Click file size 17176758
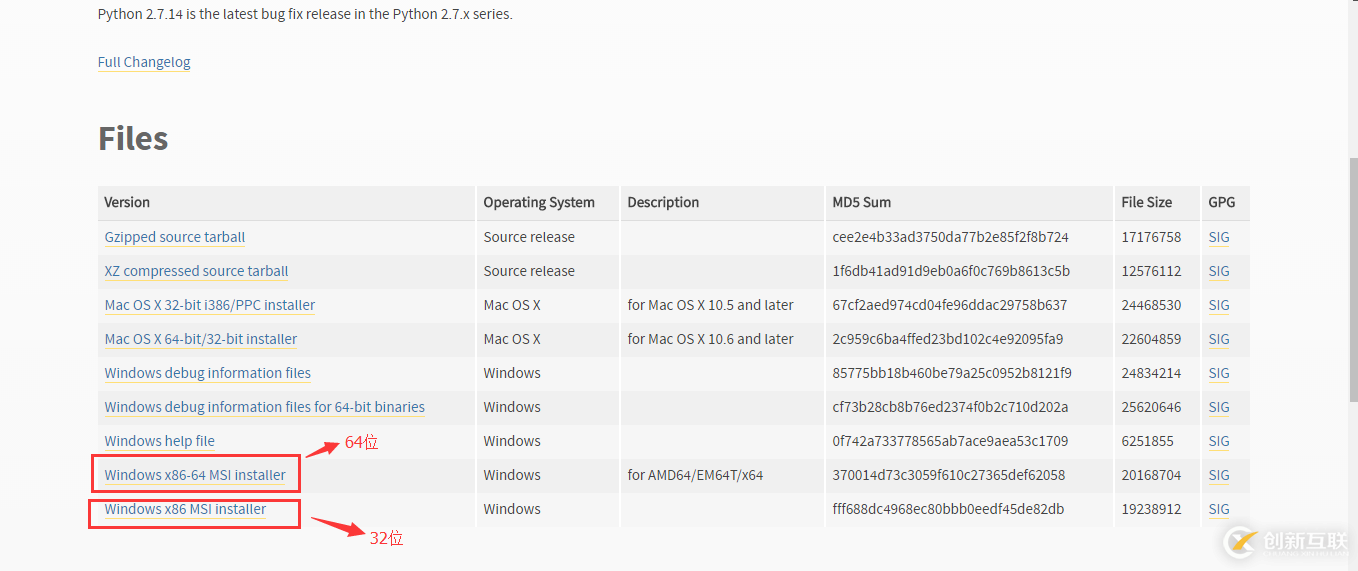The image size is (1358, 571). (1151, 237)
